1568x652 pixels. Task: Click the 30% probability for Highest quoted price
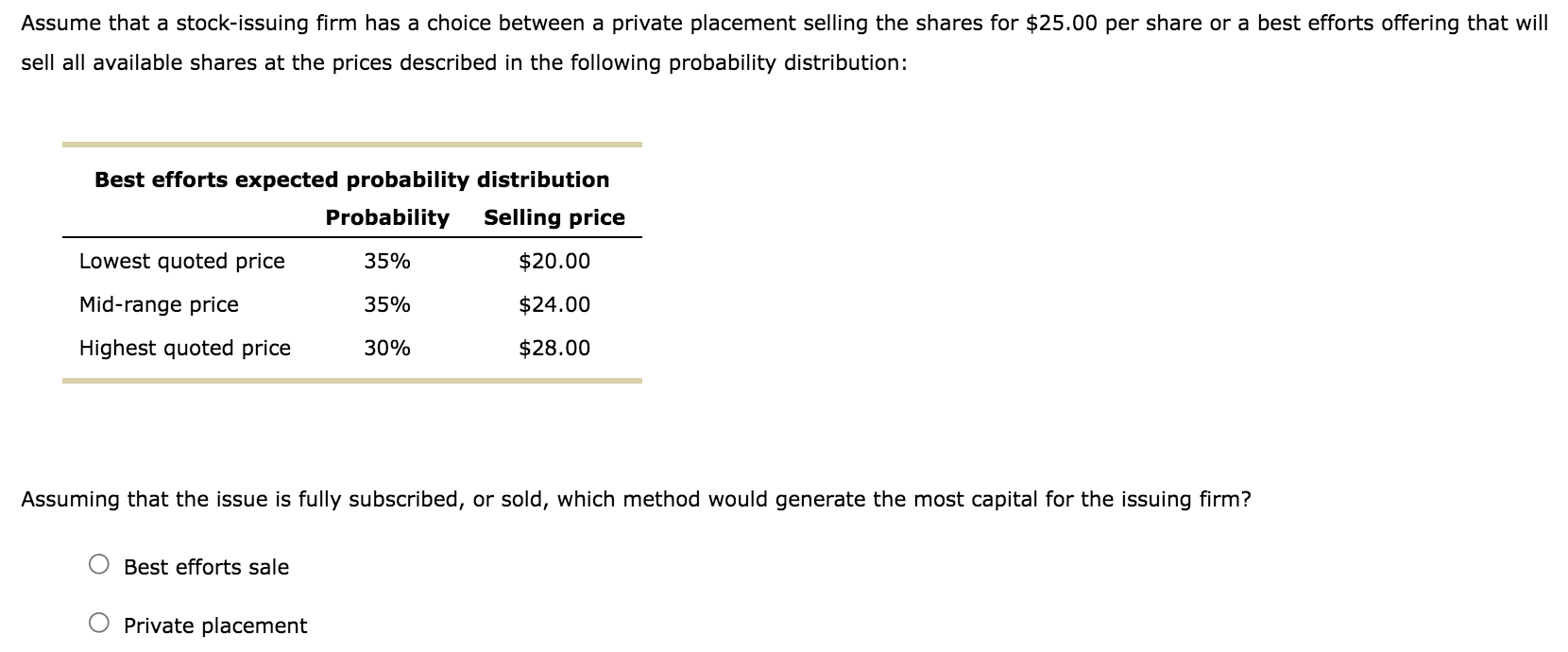coord(385,348)
